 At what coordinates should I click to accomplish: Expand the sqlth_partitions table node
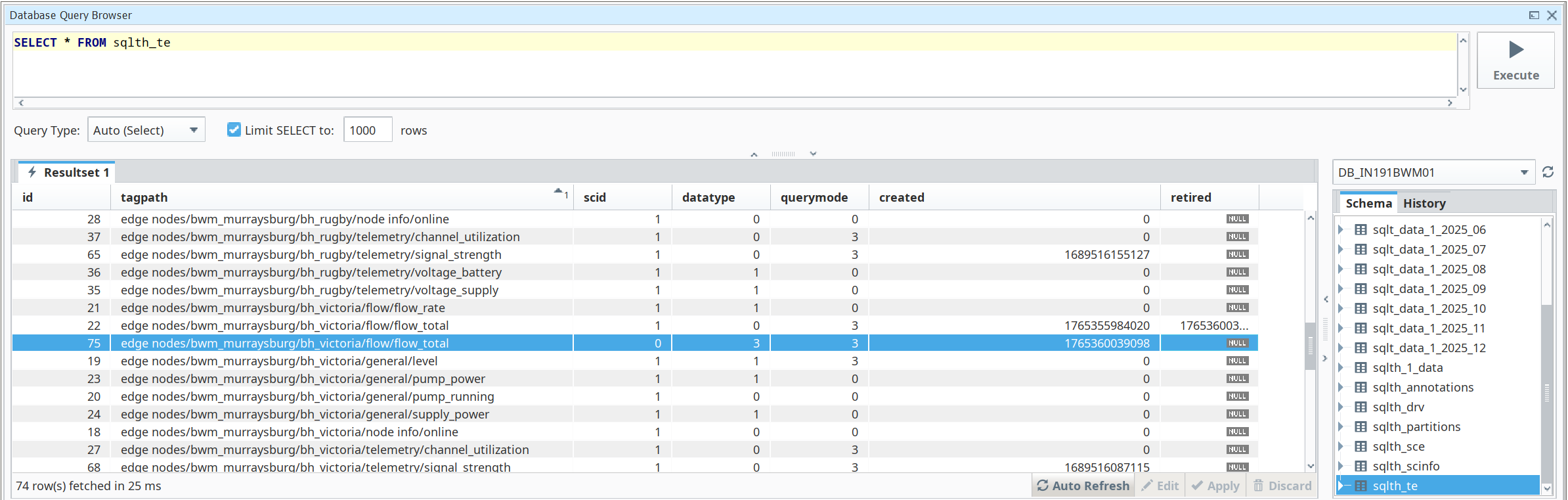(1341, 426)
